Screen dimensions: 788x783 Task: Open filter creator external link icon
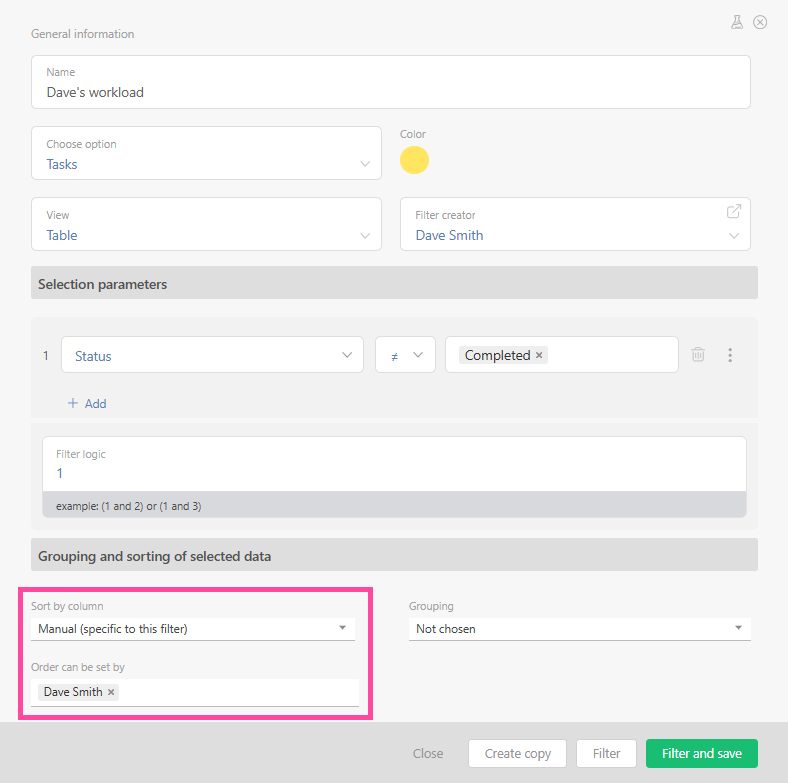pyautogui.click(x=733, y=211)
